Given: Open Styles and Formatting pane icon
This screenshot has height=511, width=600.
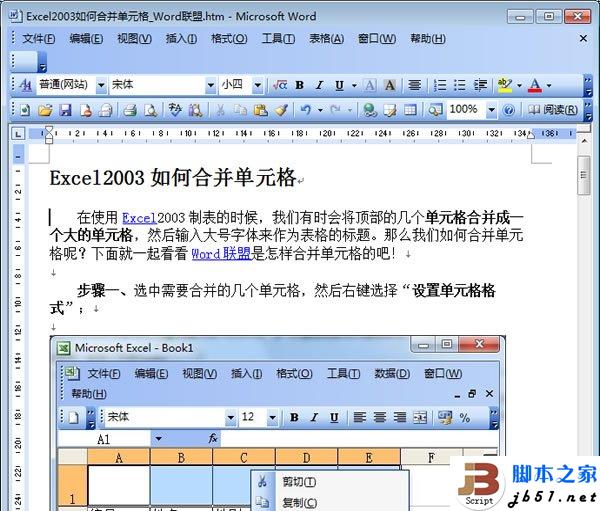Looking at the screenshot, I should pos(25,85).
